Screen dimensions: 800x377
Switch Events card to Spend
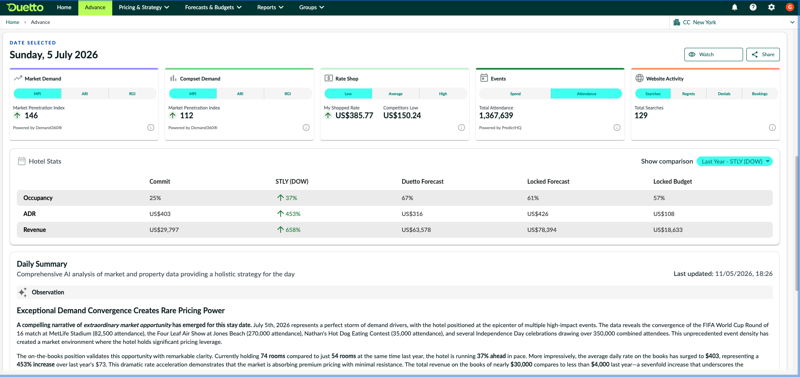[x=515, y=94]
